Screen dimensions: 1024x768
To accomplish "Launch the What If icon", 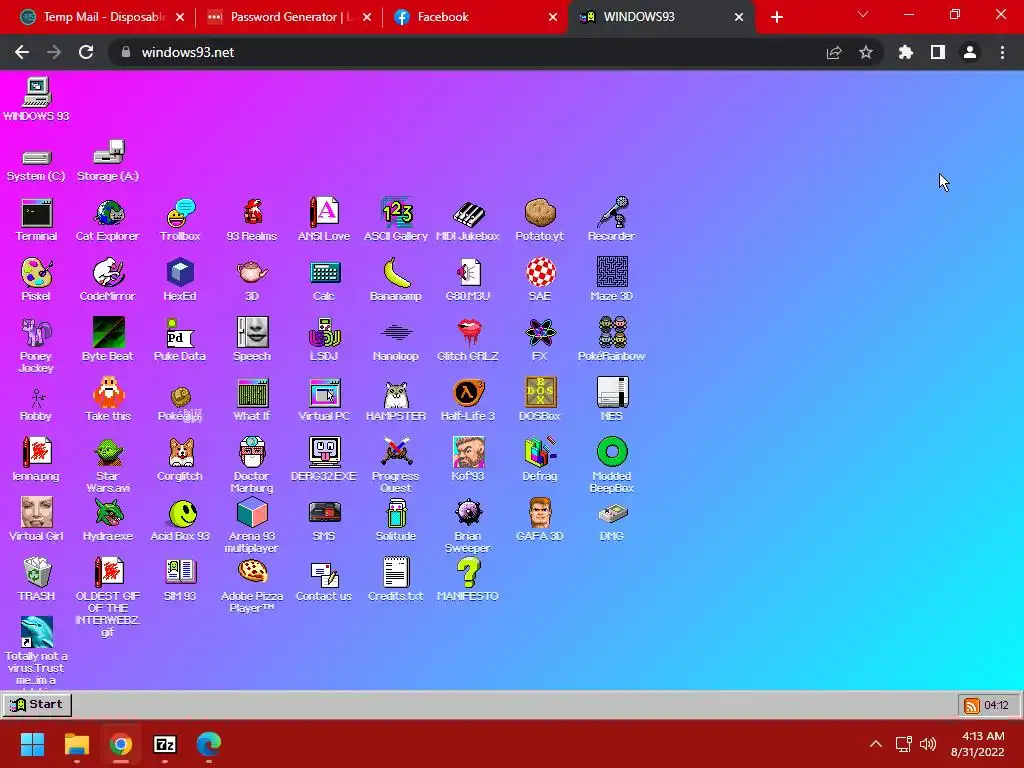I will coord(252,400).
